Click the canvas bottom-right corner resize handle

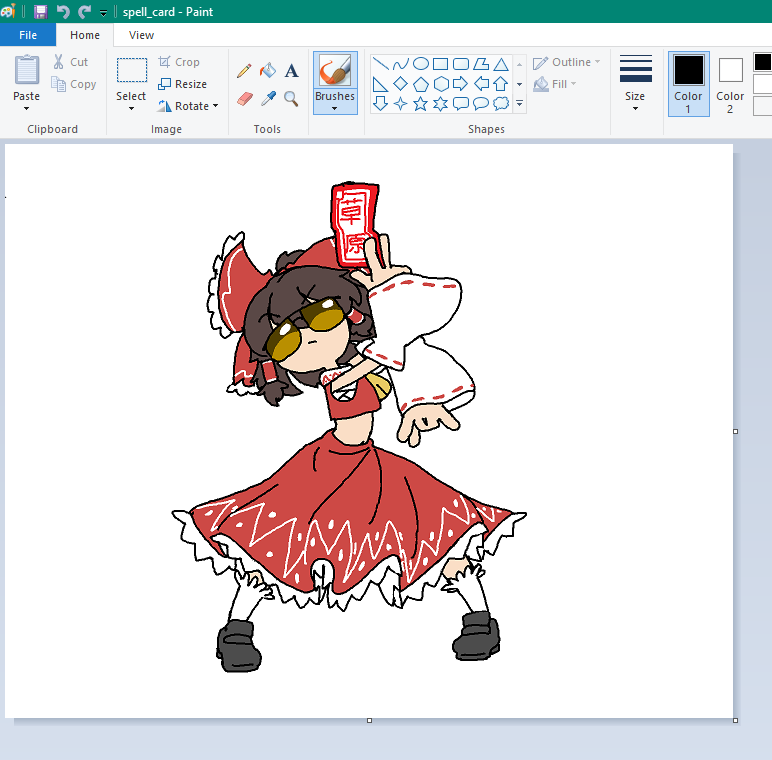point(736,721)
